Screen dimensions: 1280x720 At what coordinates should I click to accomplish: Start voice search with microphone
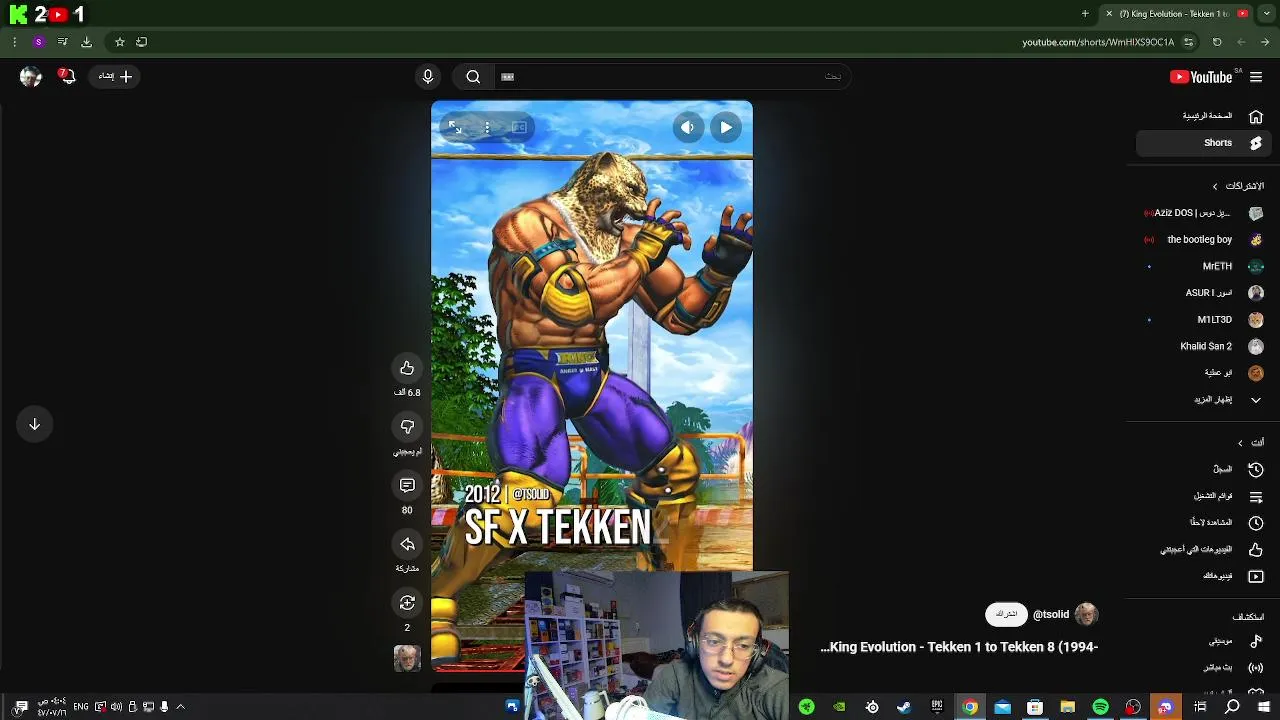[x=428, y=77]
